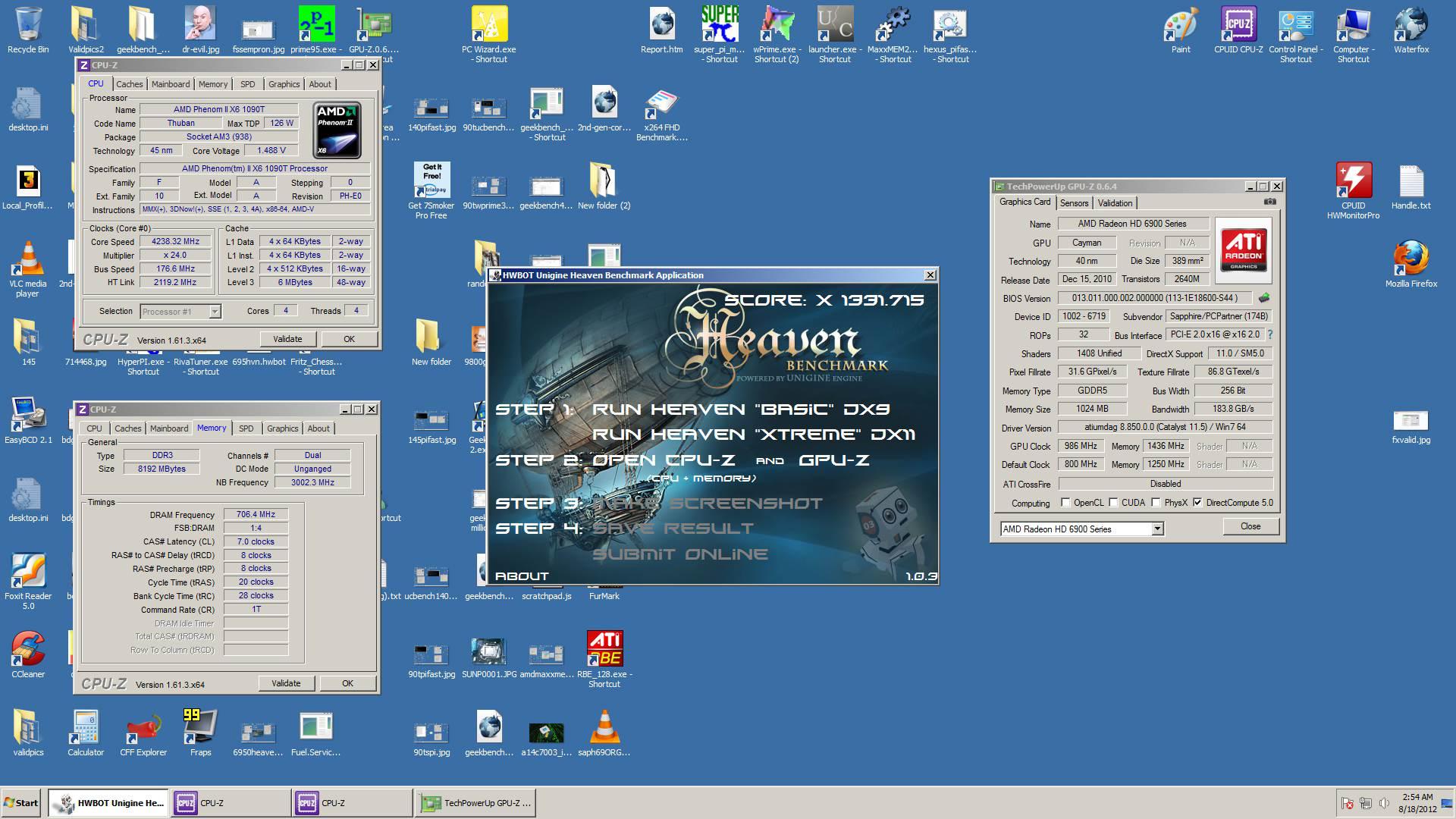
Task: Open the EasyBCD 2.1 desktop icon
Action: (27, 420)
